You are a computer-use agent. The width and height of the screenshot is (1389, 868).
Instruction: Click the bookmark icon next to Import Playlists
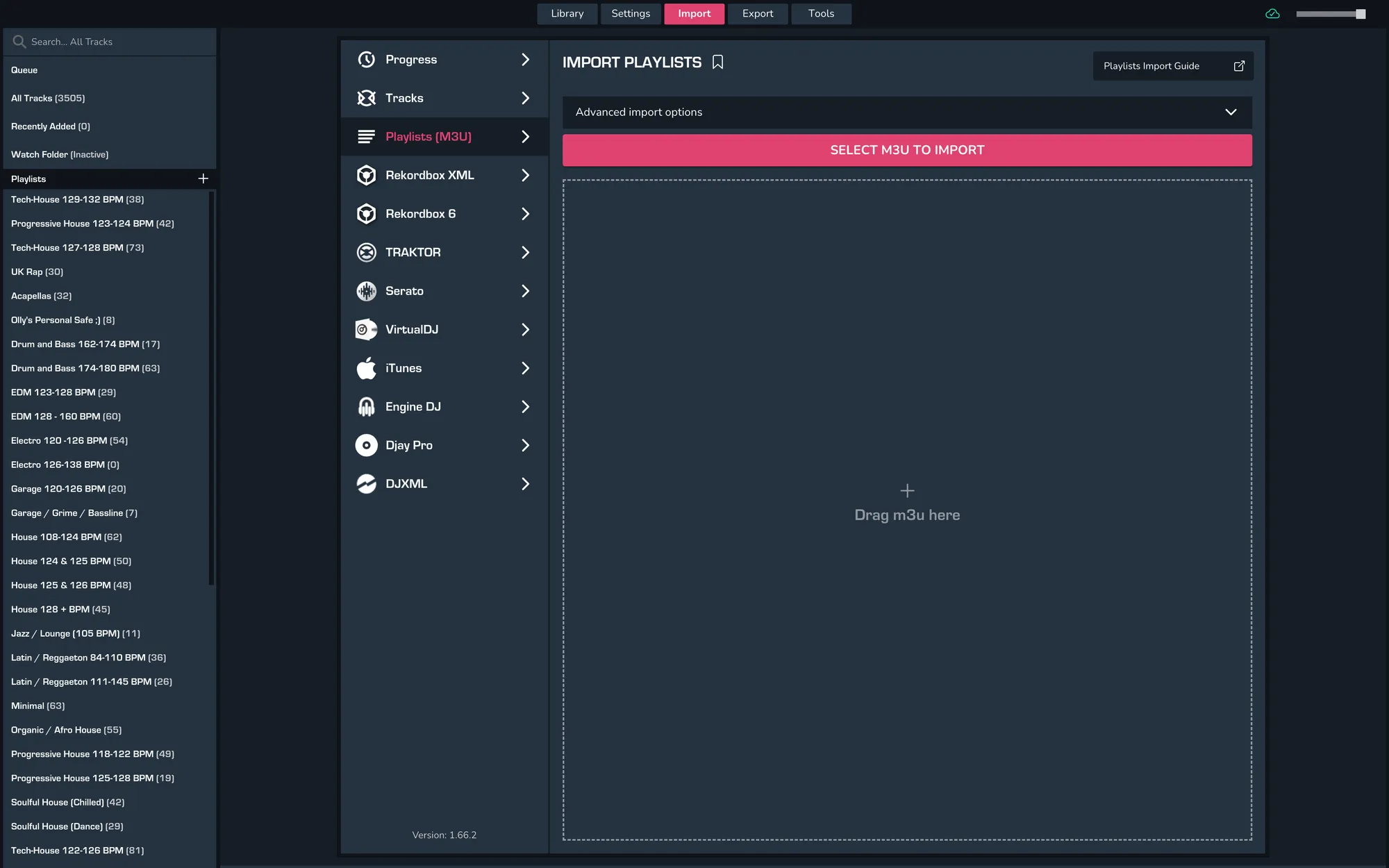[x=717, y=62]
